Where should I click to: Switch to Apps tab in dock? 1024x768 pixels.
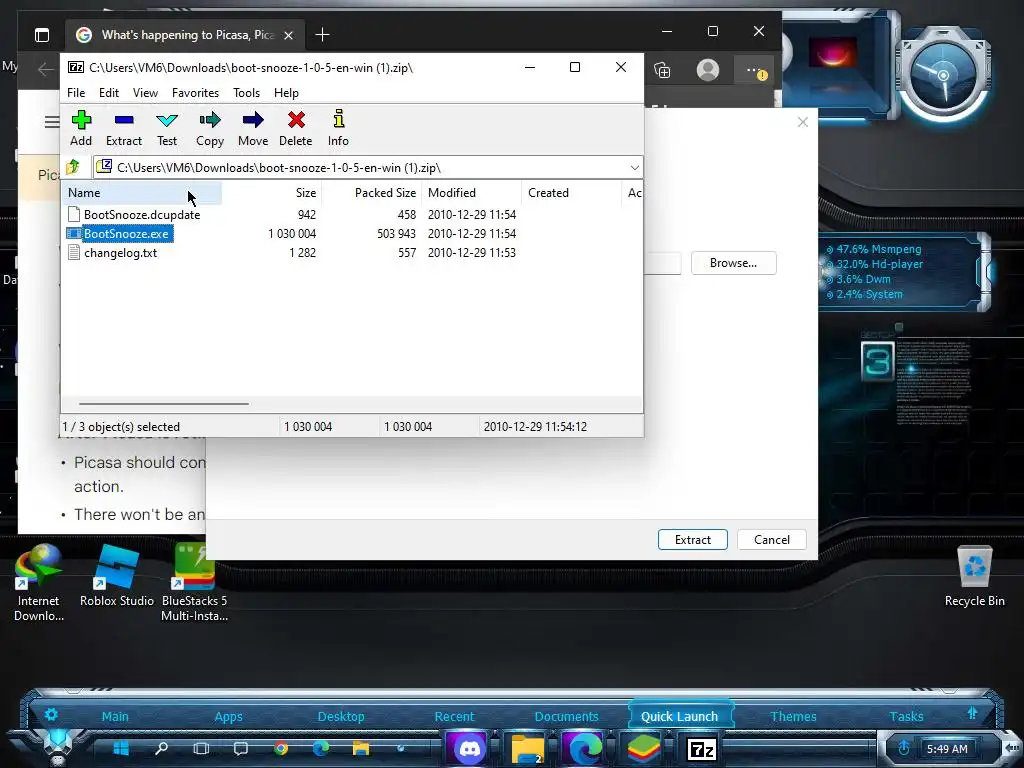pyautogui.click(x=229, y=716)
